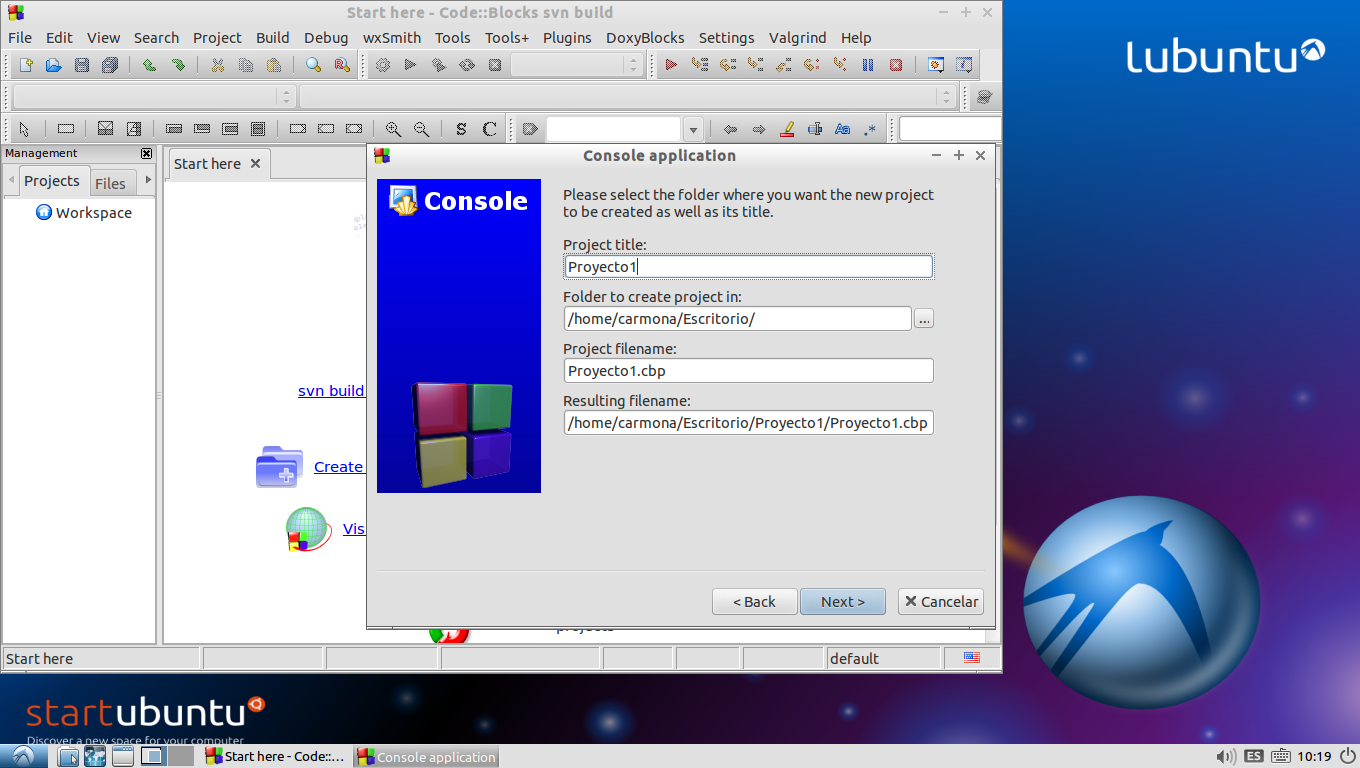This screenshot has width=1360, height=768.
Task: Click the Zoom in icon on the wxSmith toolbar
Action: (394, 129)
